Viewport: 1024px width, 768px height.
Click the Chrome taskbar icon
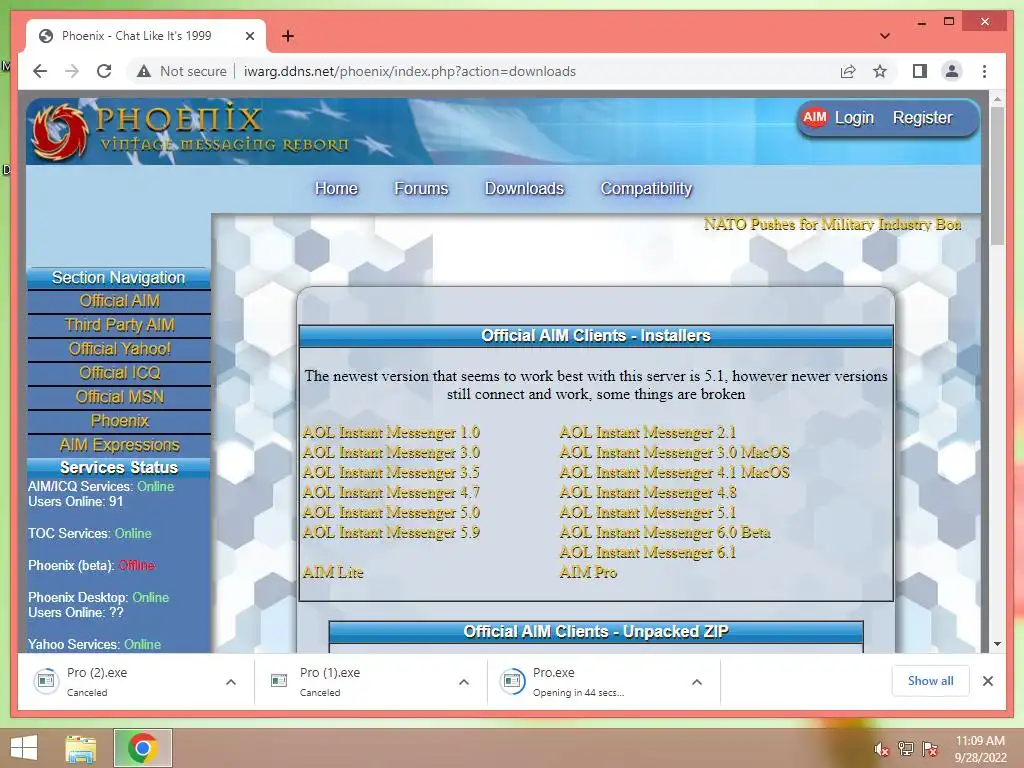[x=143, y=748]
